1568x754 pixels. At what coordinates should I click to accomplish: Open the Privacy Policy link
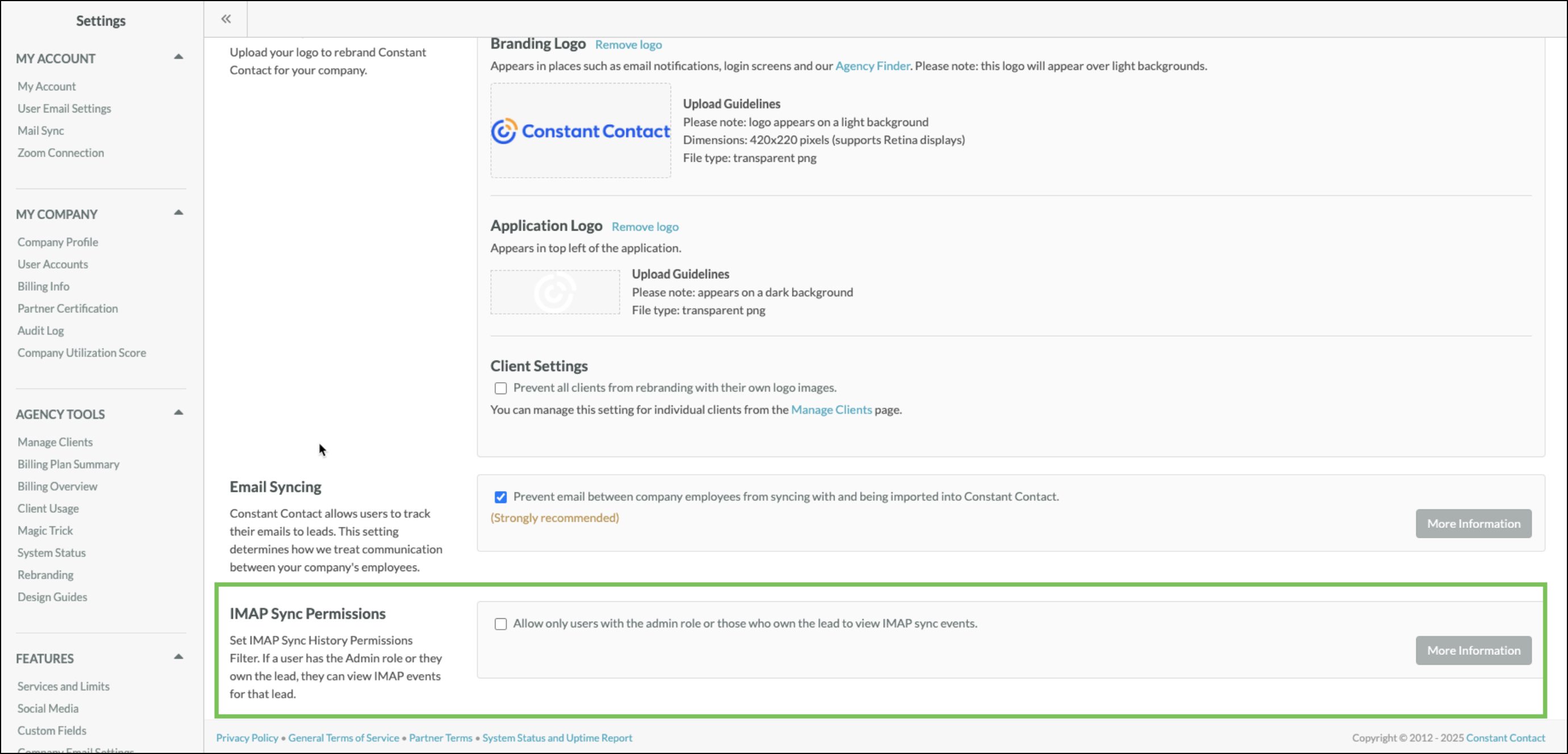247,738
